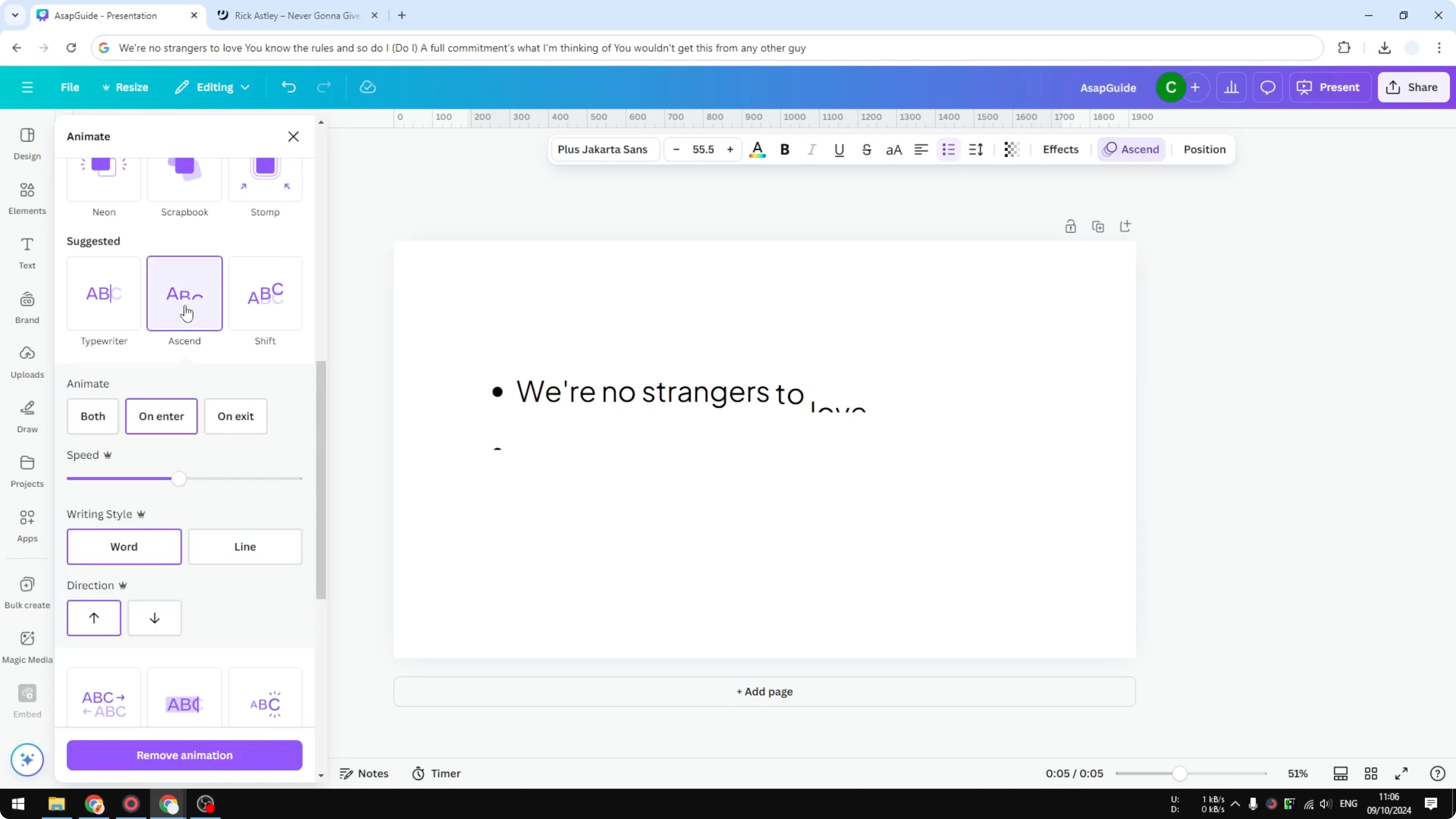This screenshot has width=1456, height=819.
Task: Click the cloud save status icon
Action: pos(368,87)
